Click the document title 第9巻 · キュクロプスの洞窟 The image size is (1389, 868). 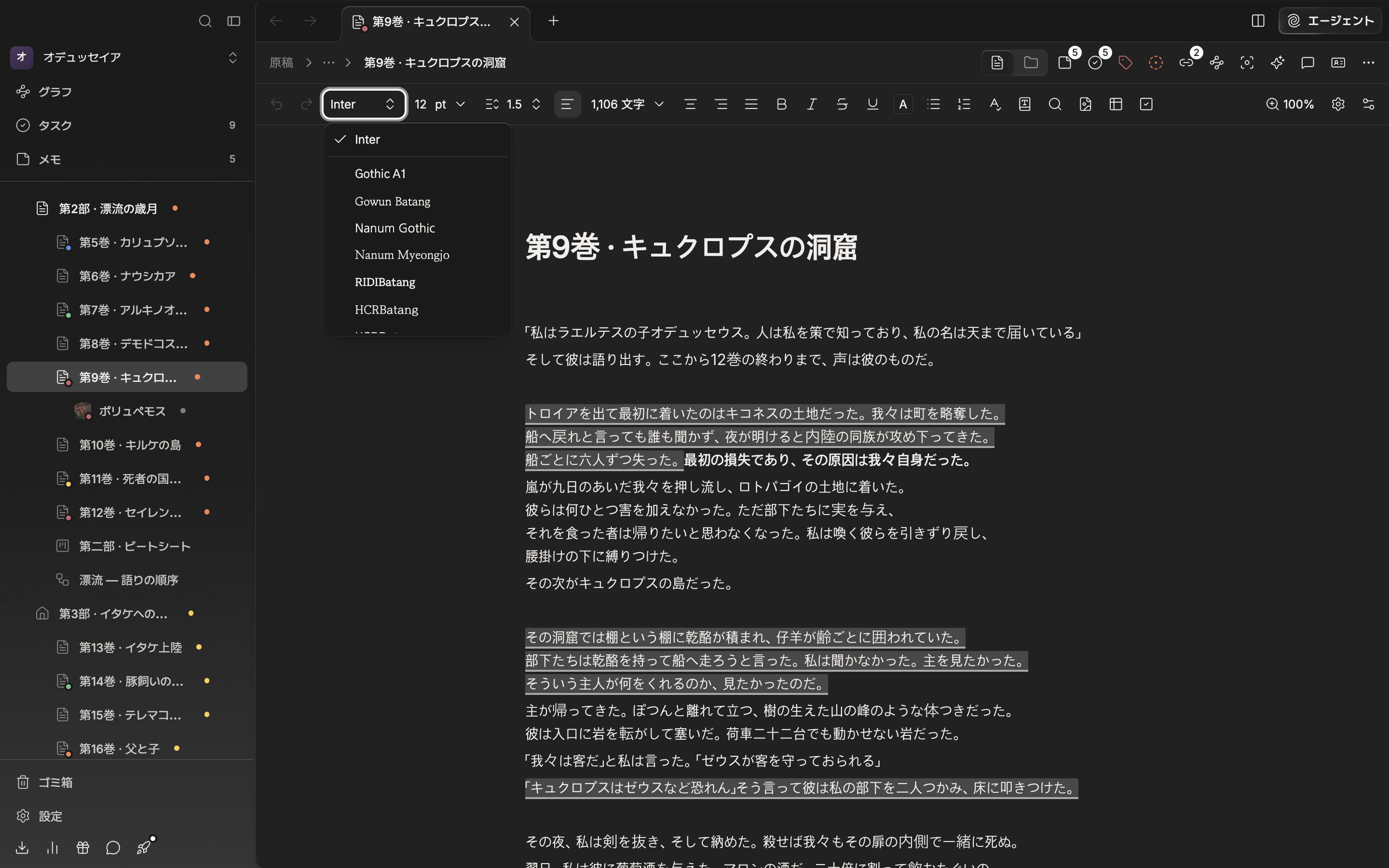click(x=691, y=247)
